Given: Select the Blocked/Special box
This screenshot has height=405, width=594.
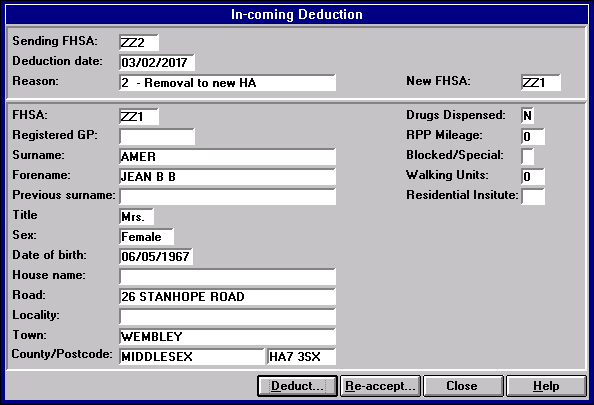Looking at the screenshot, I should [x=528, y=156].
